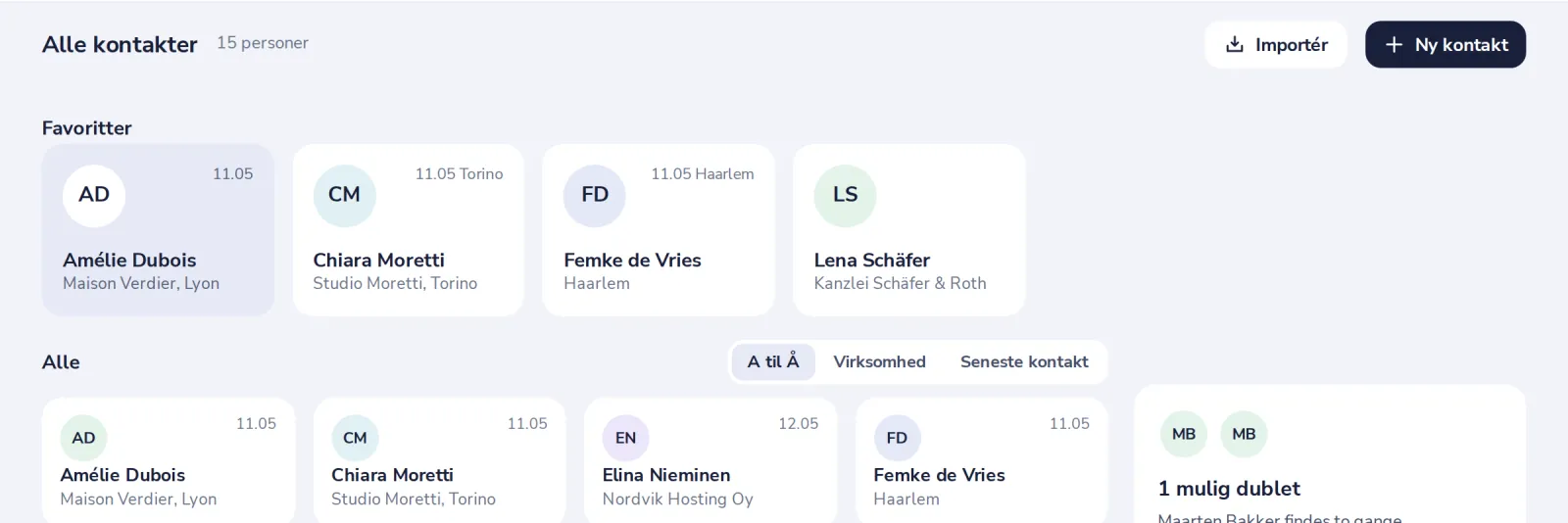This screenshot has height=523, width=1568.
Task: Click LS avatar for Lena Schäfer
Action: (845, 195)
